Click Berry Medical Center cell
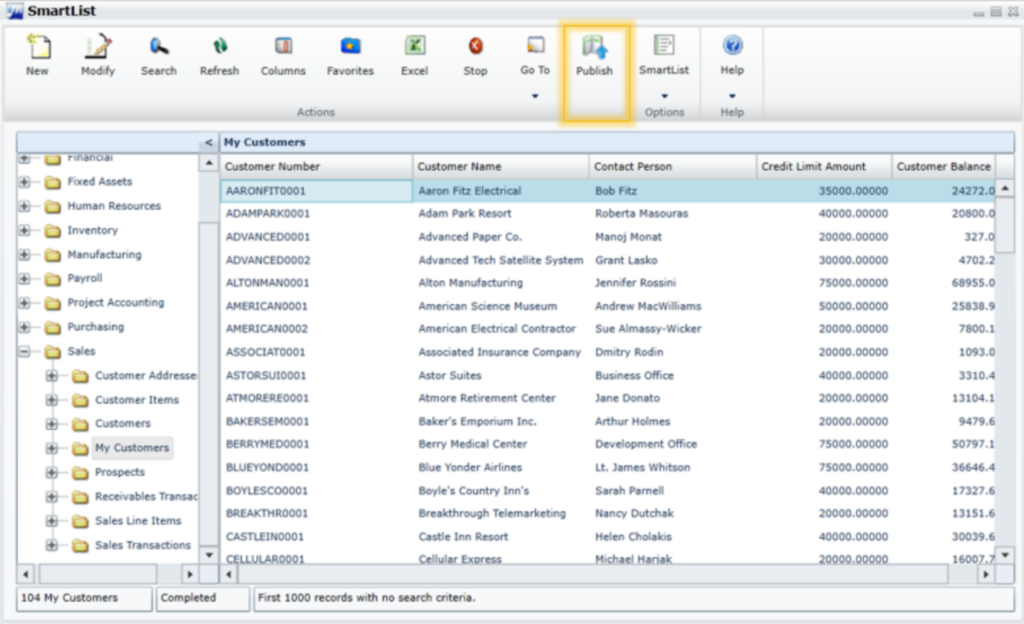Image resolution: width=1024 pixels, height=624 pixels. (473, 444)
